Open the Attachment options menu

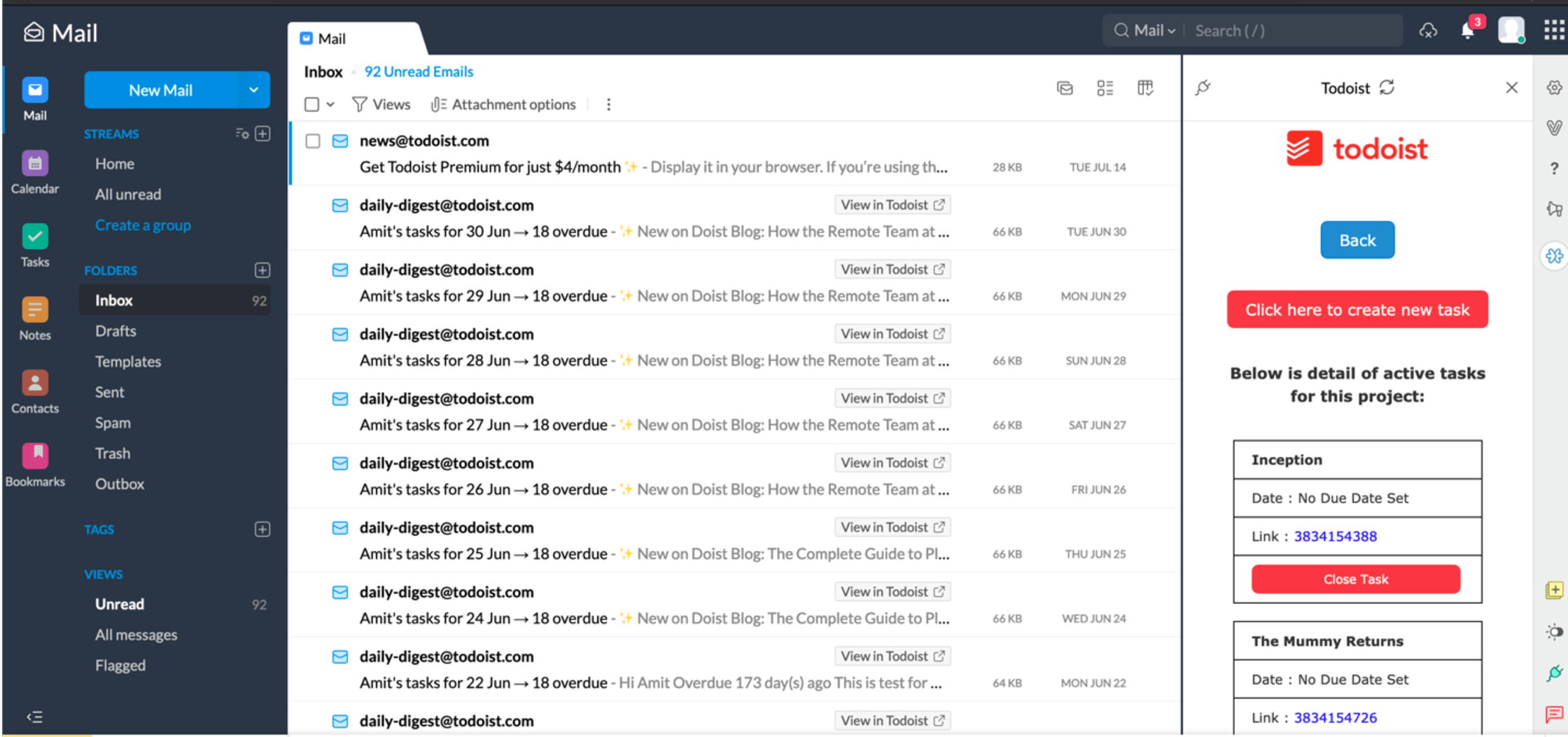tap(503, 104)
